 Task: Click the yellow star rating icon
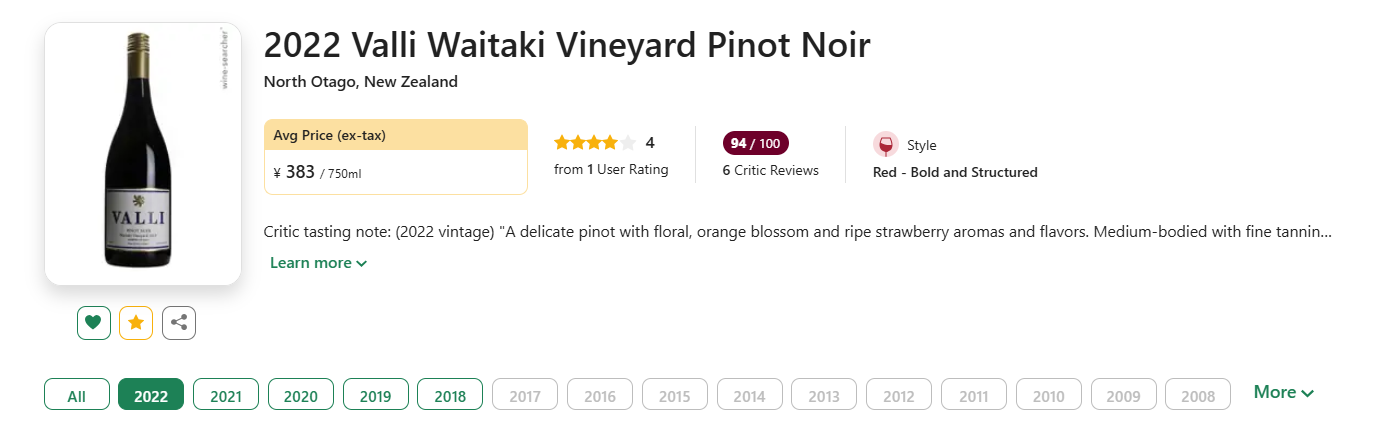[136, 323]
